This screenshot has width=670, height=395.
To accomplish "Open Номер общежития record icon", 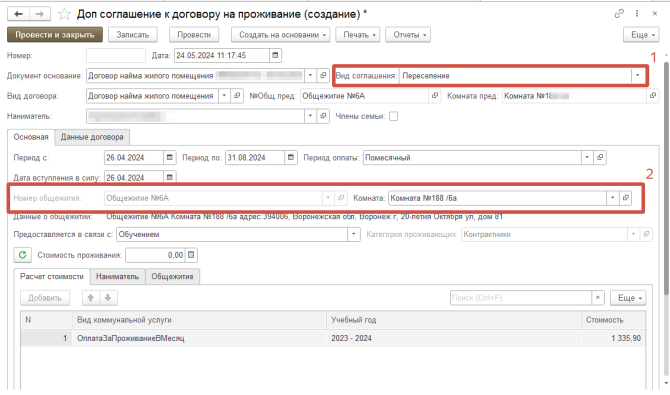I will 341,198.
